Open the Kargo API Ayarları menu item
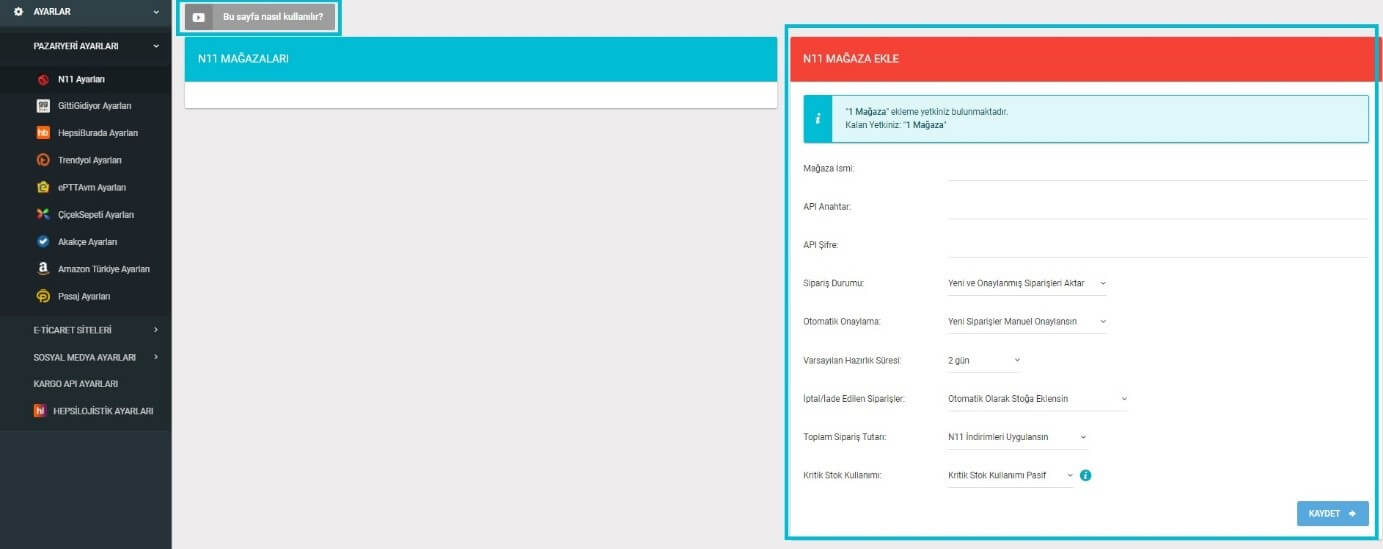Screen dimensions: 1383x549 (x=76, y=384)
